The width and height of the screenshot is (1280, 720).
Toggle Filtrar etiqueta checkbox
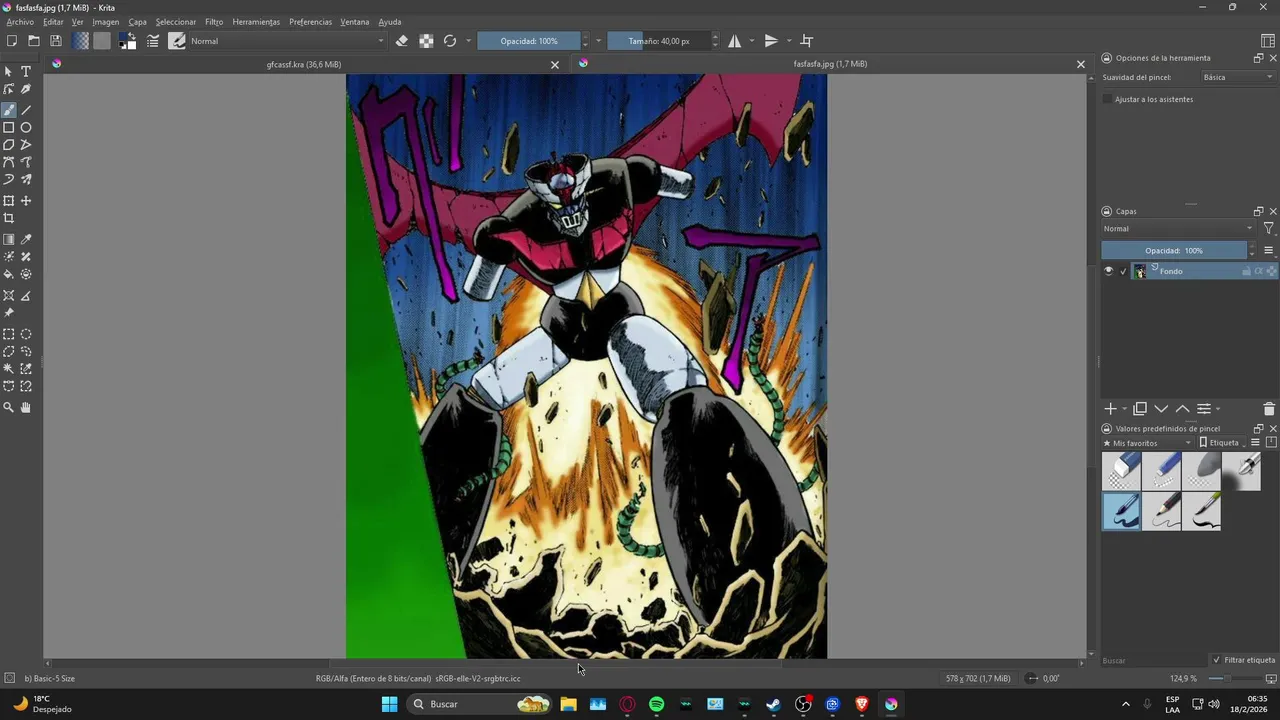(x=1216, y=660)
